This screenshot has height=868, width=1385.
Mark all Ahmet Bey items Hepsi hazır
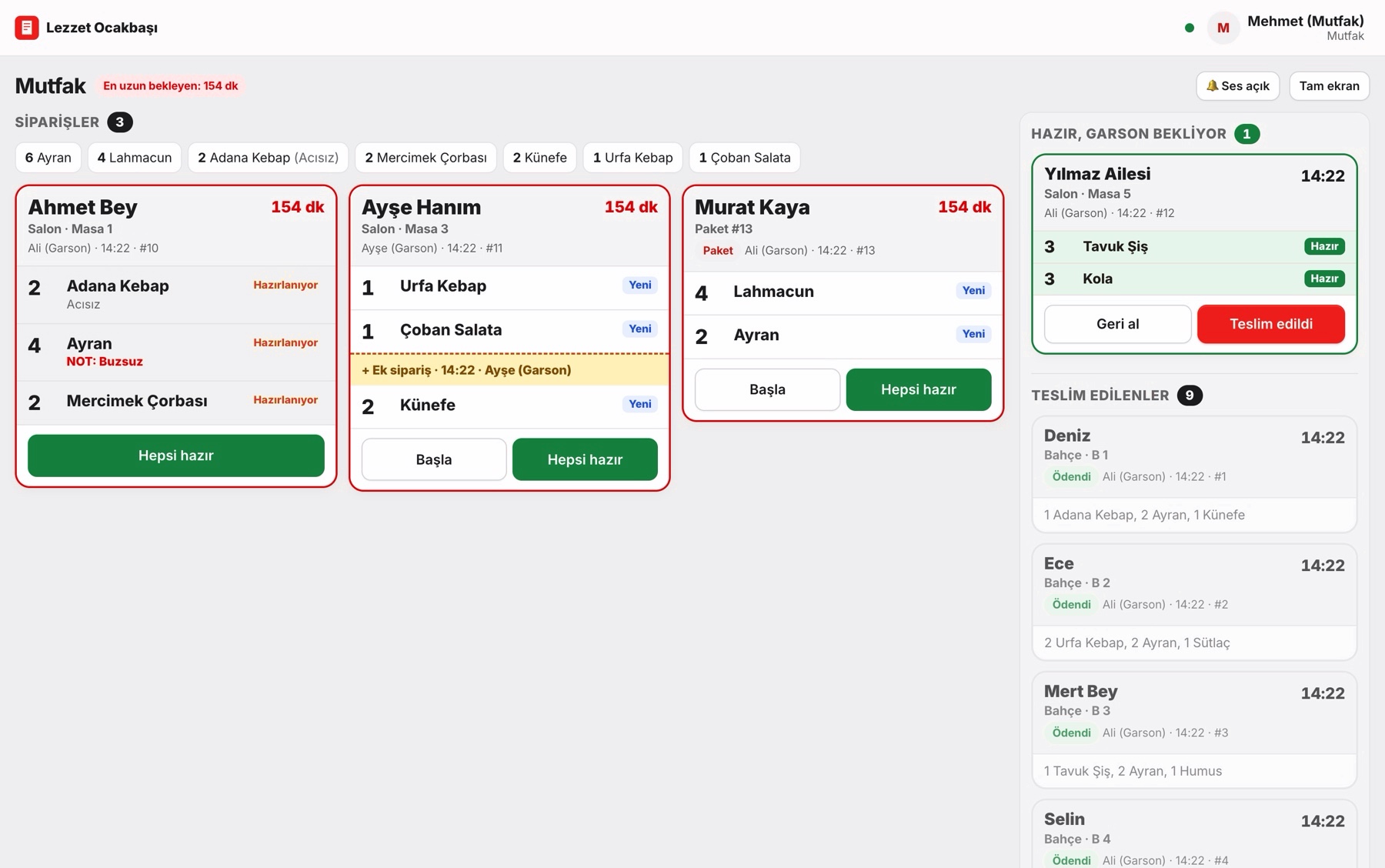click(x=176, y=456)
